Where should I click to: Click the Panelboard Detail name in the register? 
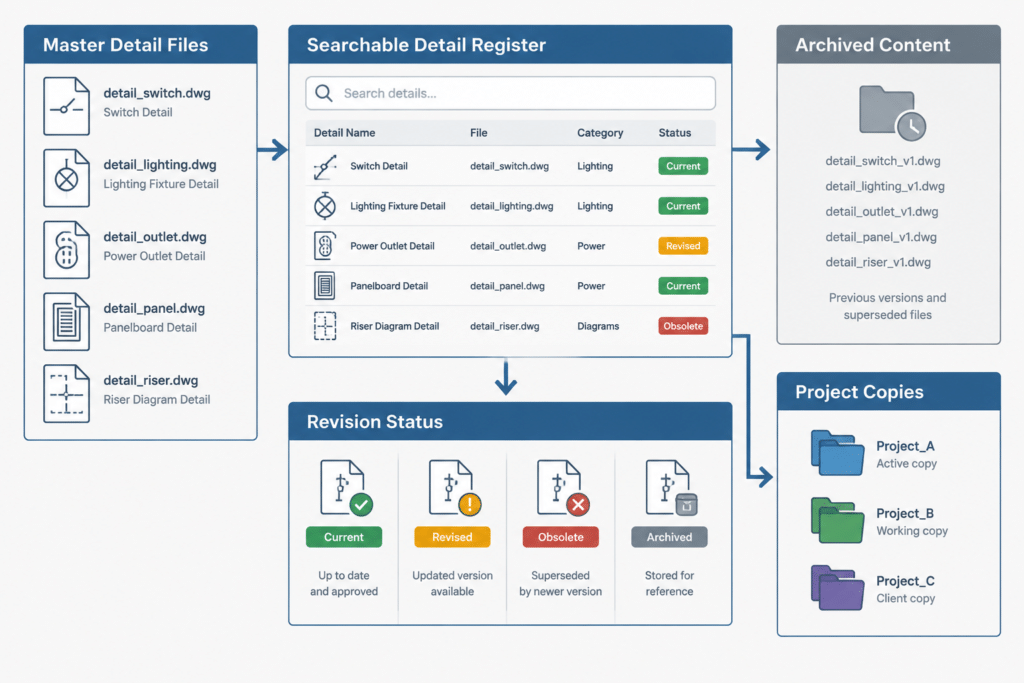point(389,285)
